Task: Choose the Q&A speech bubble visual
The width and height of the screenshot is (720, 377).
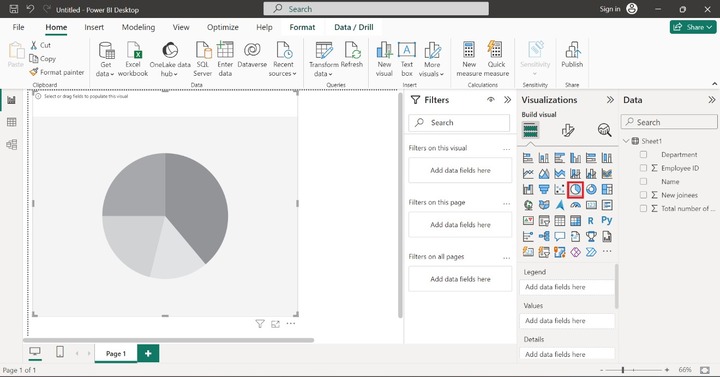Action: pos(559,236)
